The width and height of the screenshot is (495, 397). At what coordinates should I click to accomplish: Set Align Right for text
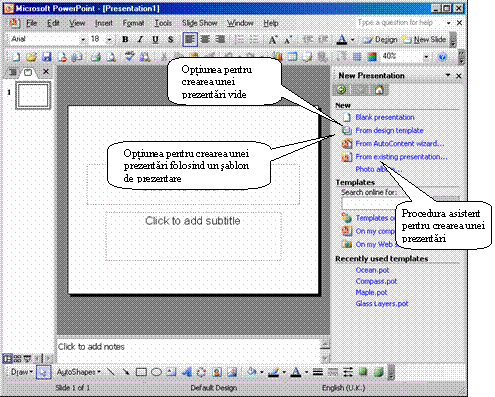click(220, 39)
